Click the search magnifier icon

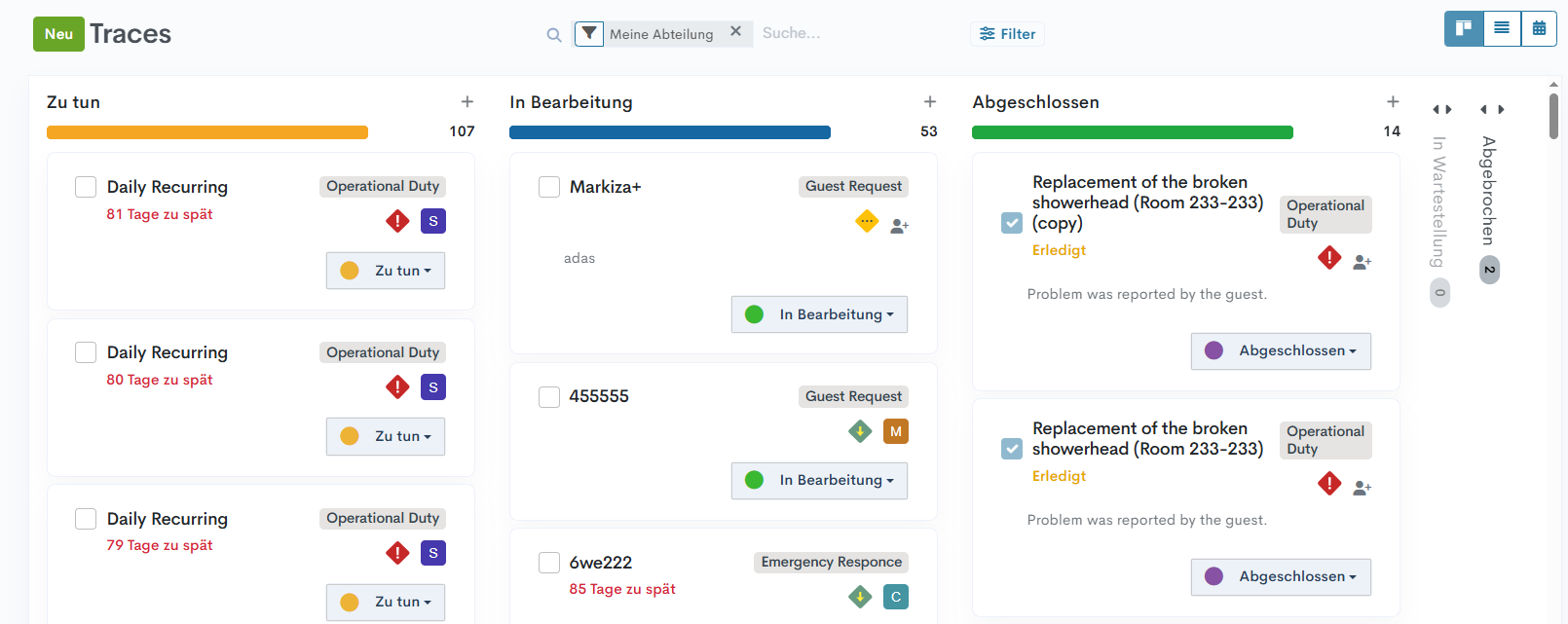554,35
